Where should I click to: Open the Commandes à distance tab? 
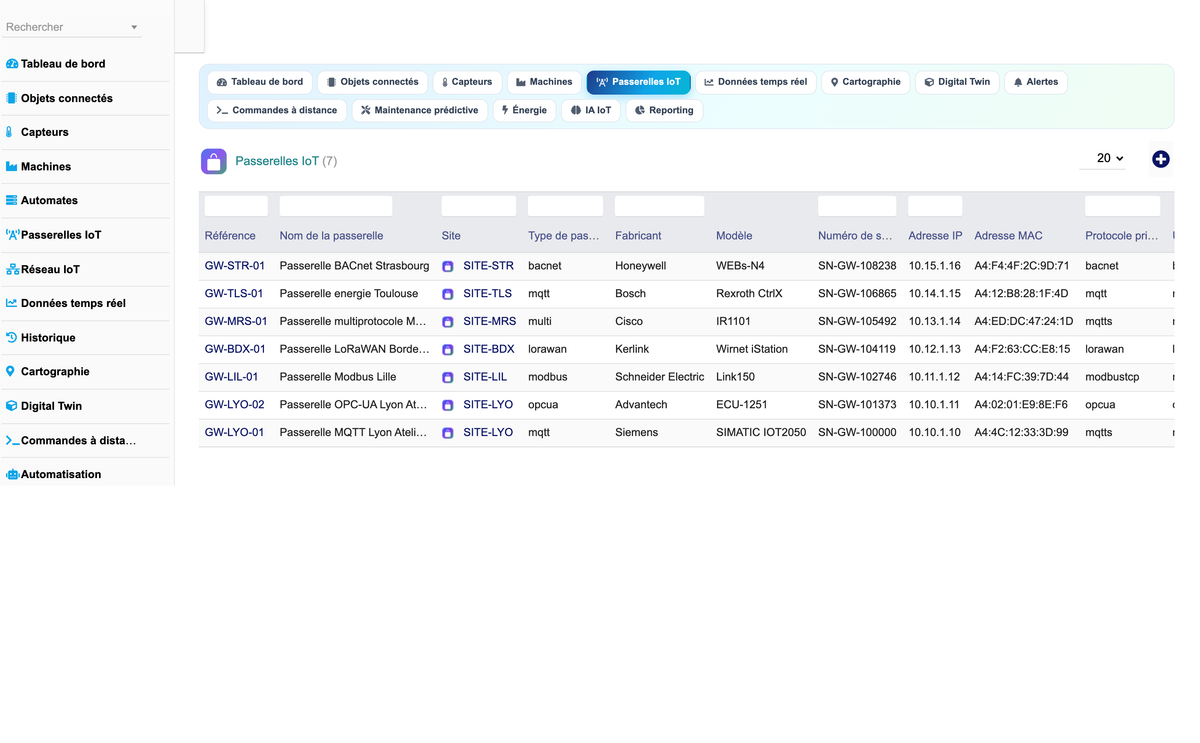[x=277, y=110]
